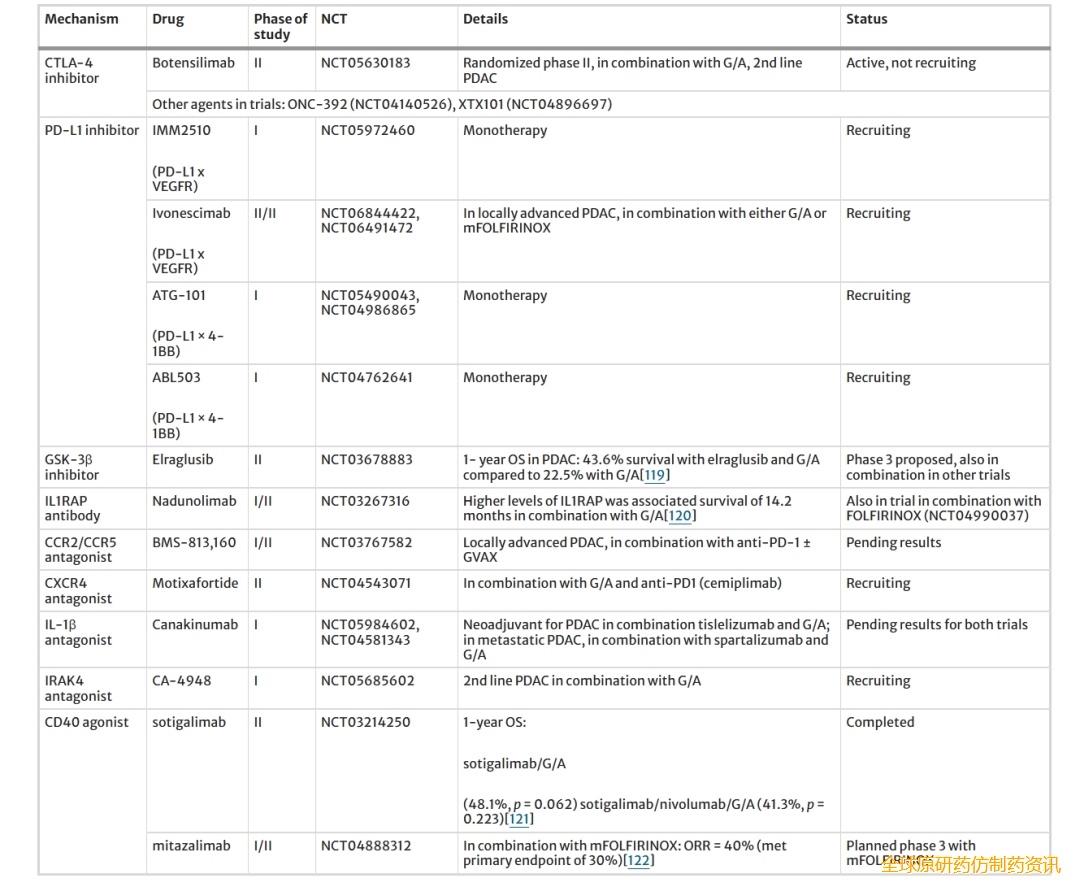This screenshot has width=1080, height=887.
Task: Open reference 122 in mitazalimab row
Action: click(638, 861)
